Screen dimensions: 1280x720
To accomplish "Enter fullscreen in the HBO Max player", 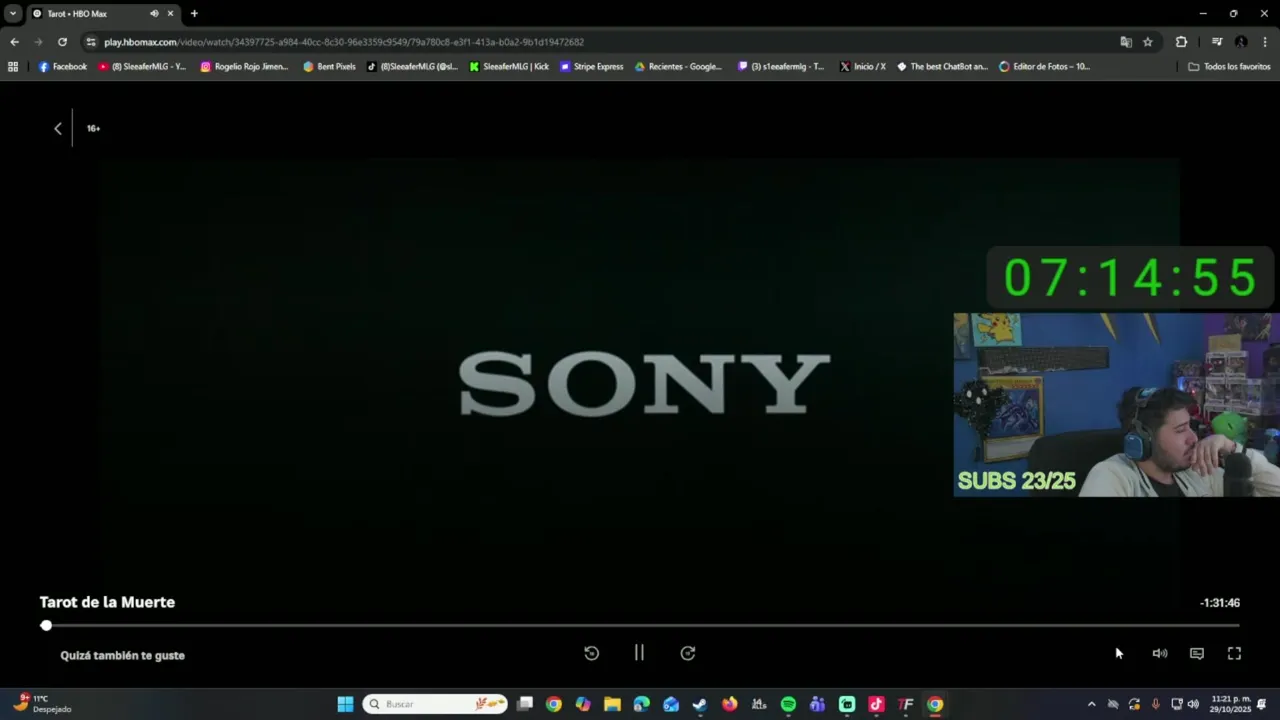I will (x=1234, y=653).
